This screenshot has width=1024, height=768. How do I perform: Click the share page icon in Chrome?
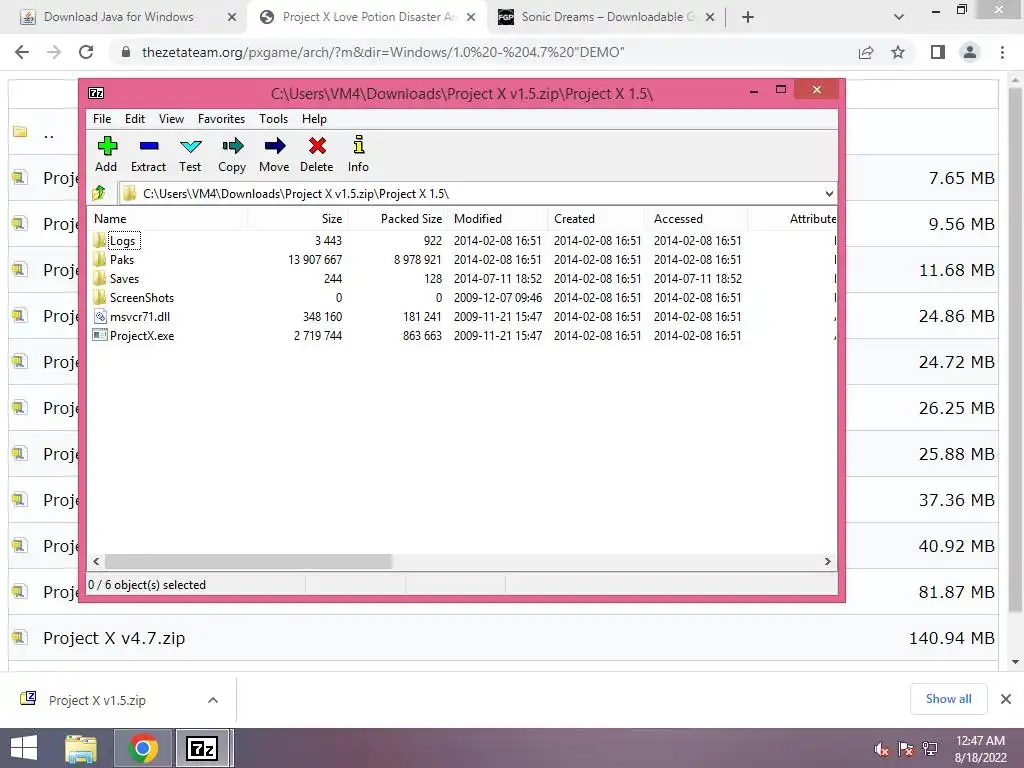[866, 52]
